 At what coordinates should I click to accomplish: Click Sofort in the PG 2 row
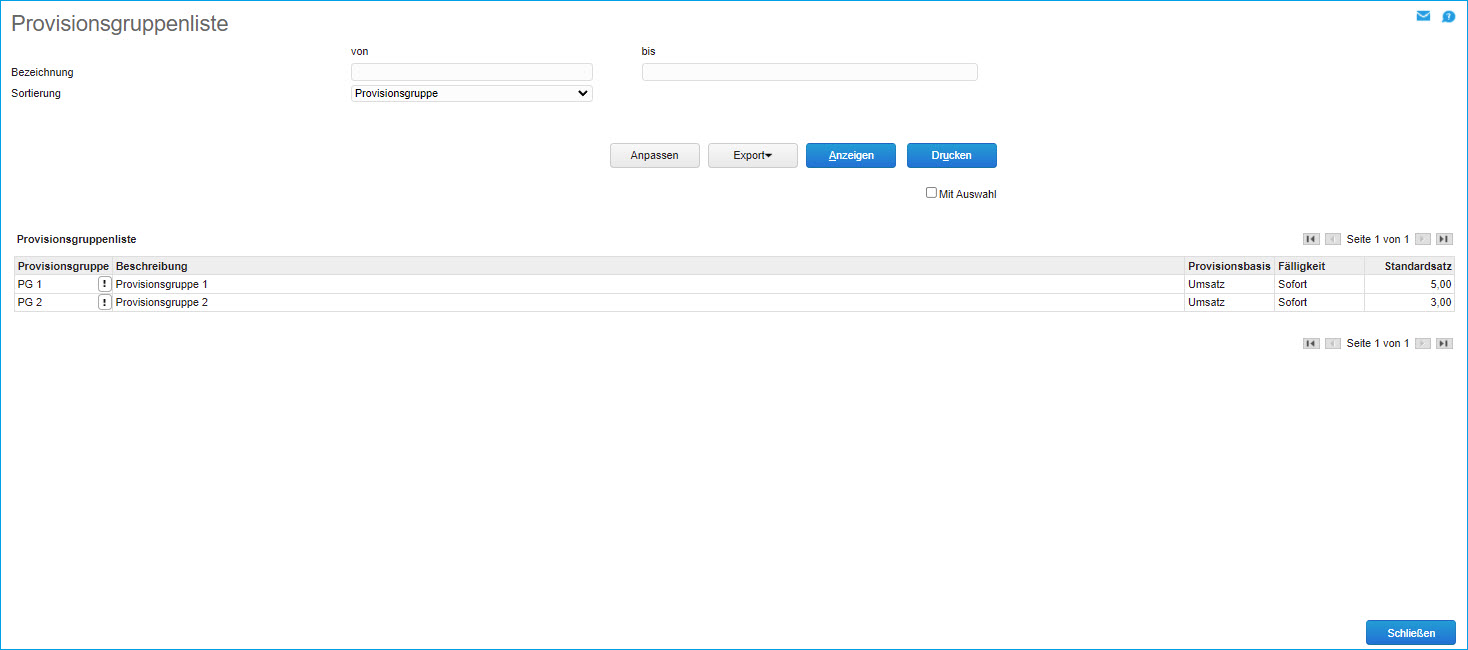(1293, 302)
